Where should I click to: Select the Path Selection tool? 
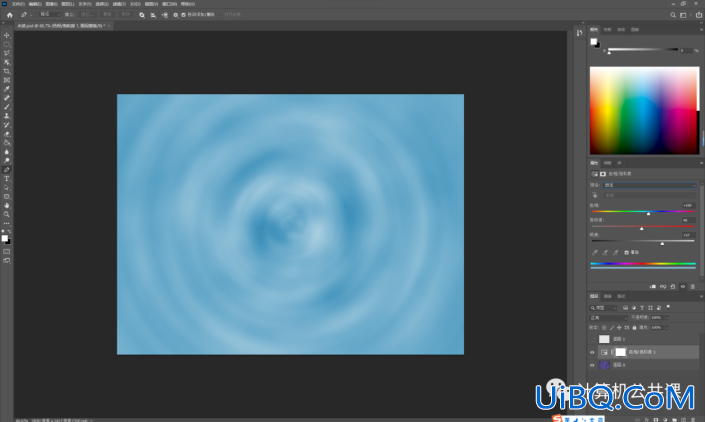[7, 187]
